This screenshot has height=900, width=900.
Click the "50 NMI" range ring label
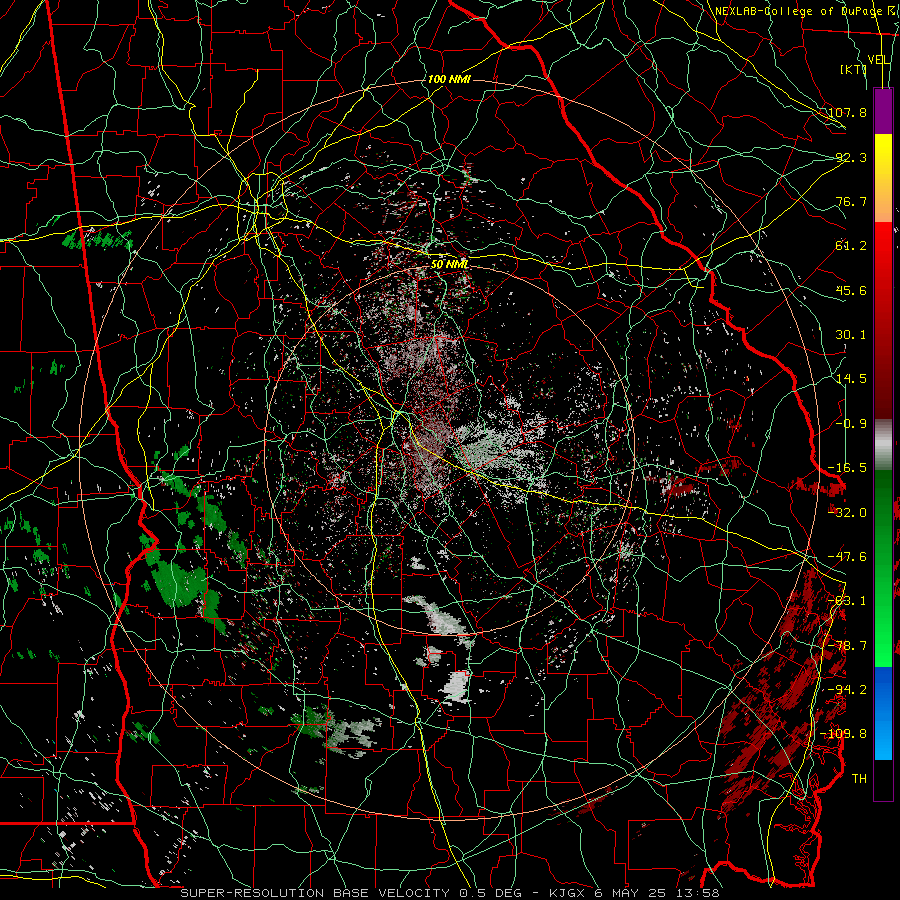pos(450,265)
